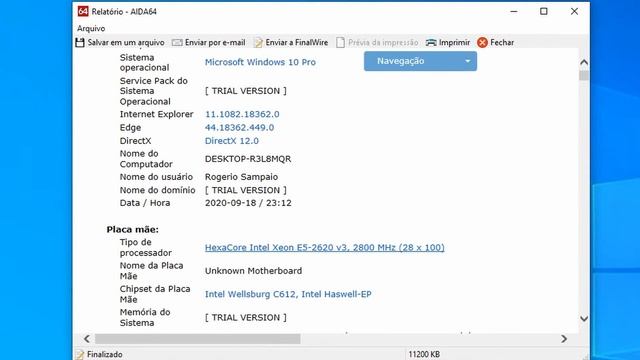This screenshot has height=360, width=640.
Task: Click the vertical scrollbar thumb
Action: point(584,76)
